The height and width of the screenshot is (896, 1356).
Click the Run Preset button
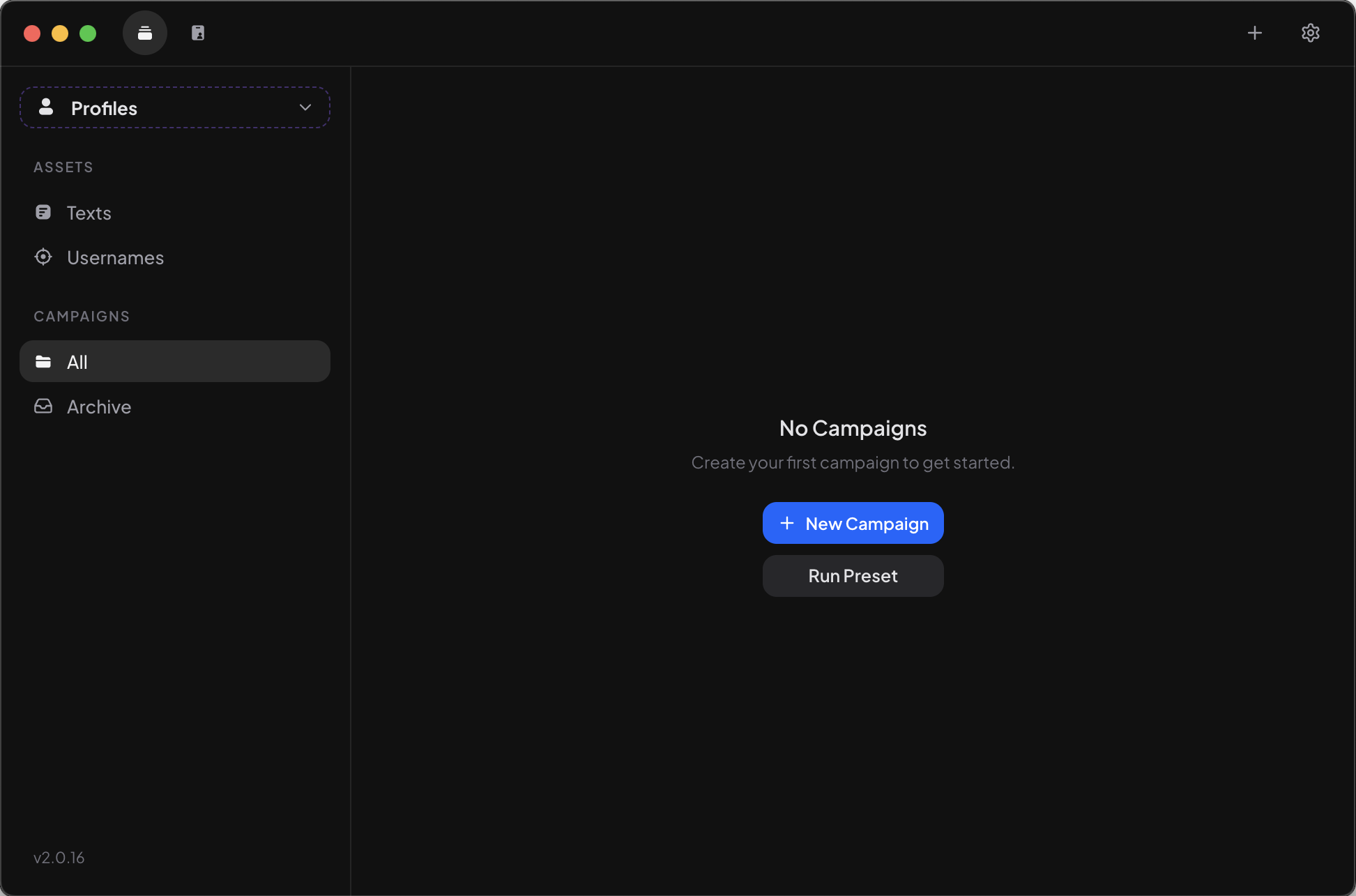pos(853,576)
